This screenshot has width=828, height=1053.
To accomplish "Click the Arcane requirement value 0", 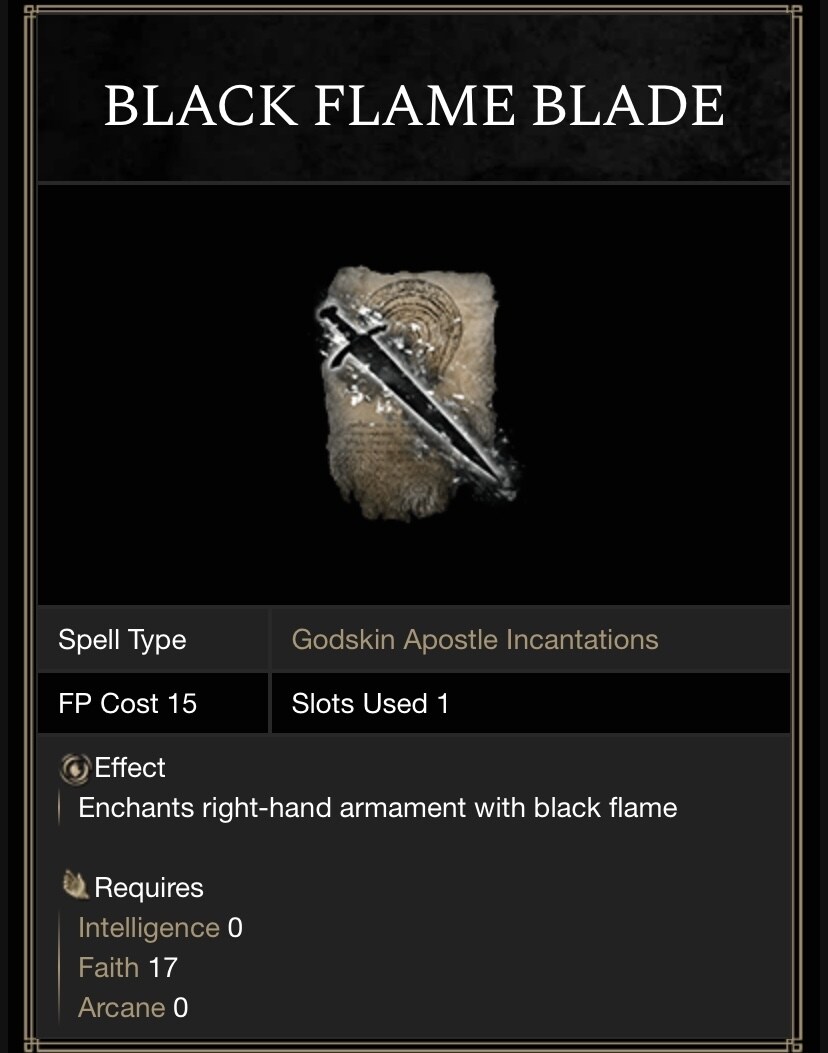I will tap(181, 1007).
